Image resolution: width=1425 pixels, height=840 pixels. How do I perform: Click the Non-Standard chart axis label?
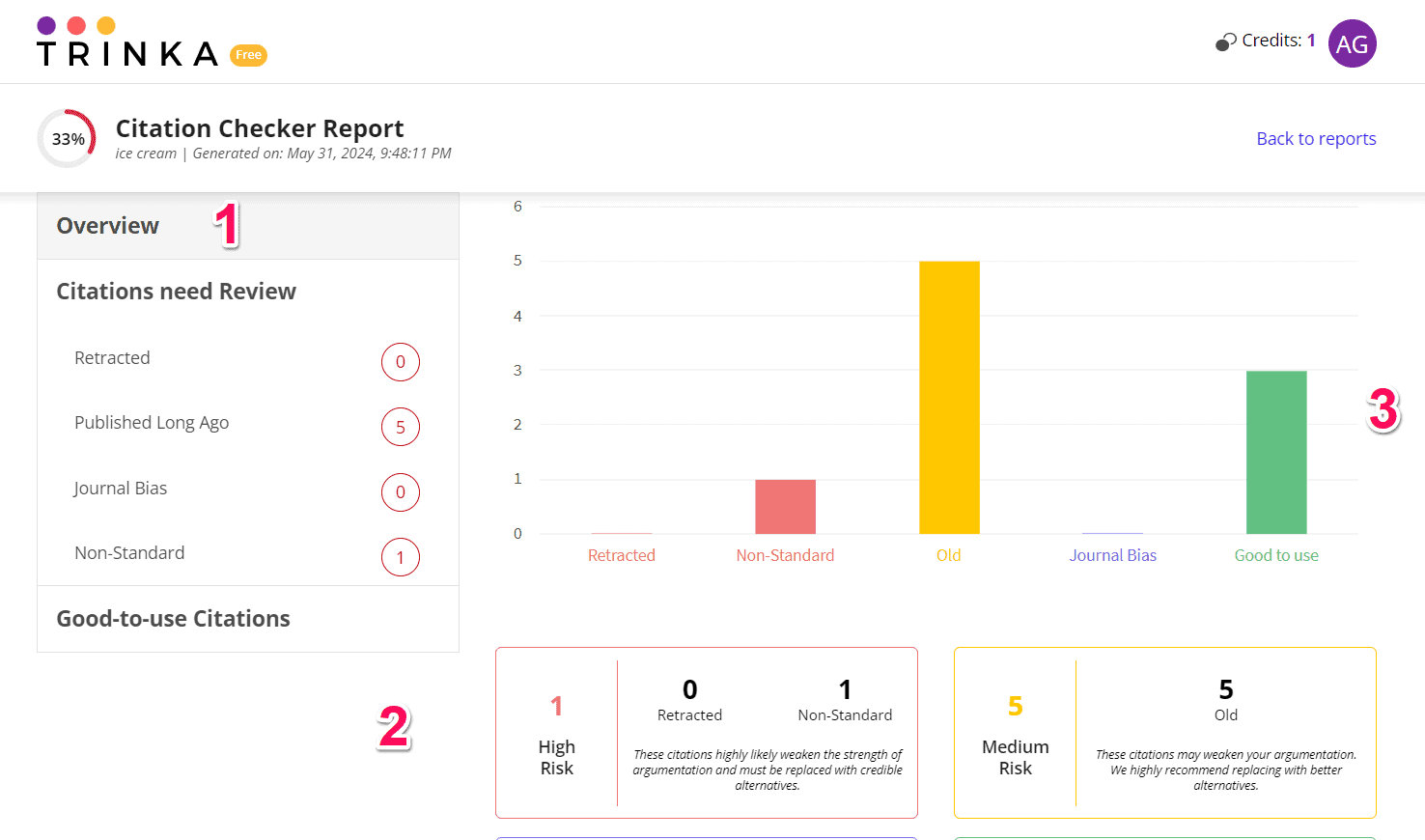(785, 555)
